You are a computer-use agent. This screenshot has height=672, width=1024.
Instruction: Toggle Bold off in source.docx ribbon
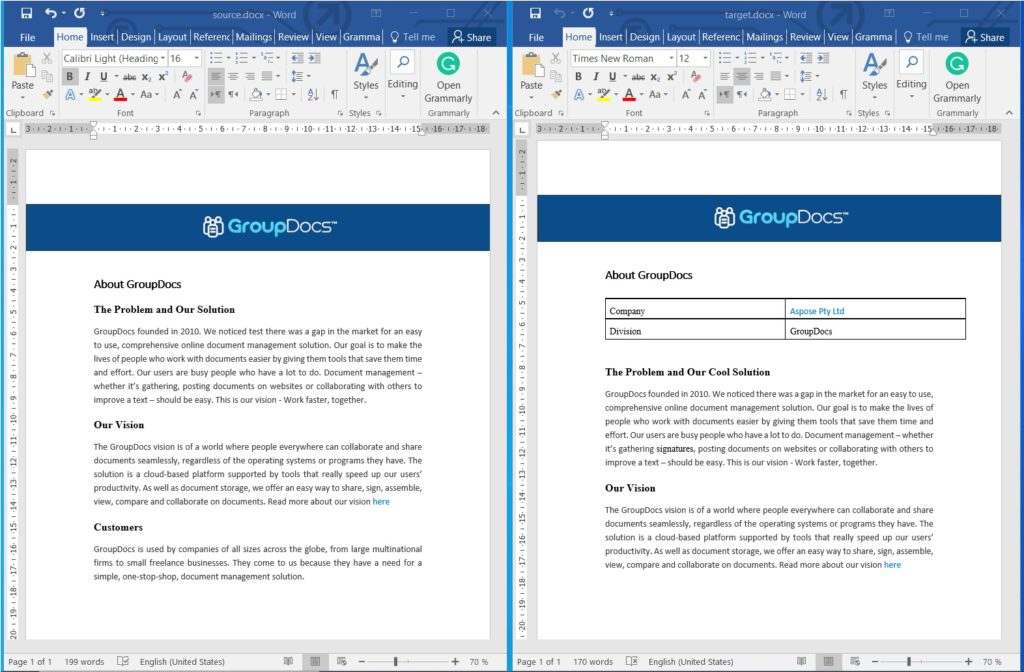coord(70,76)
